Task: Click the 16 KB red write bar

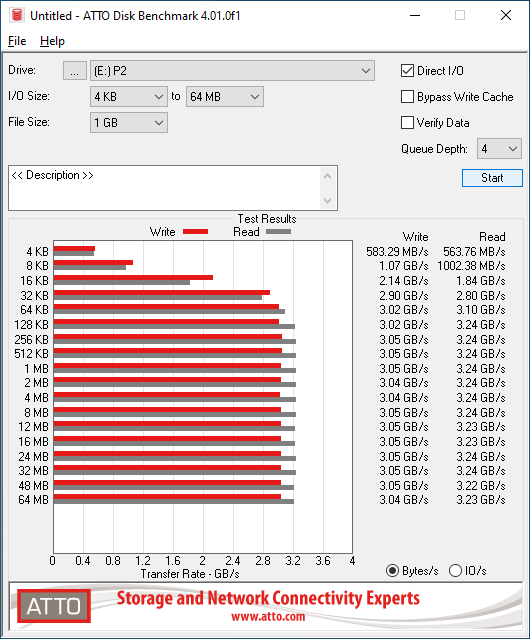Action: click(x=133, y=278)
